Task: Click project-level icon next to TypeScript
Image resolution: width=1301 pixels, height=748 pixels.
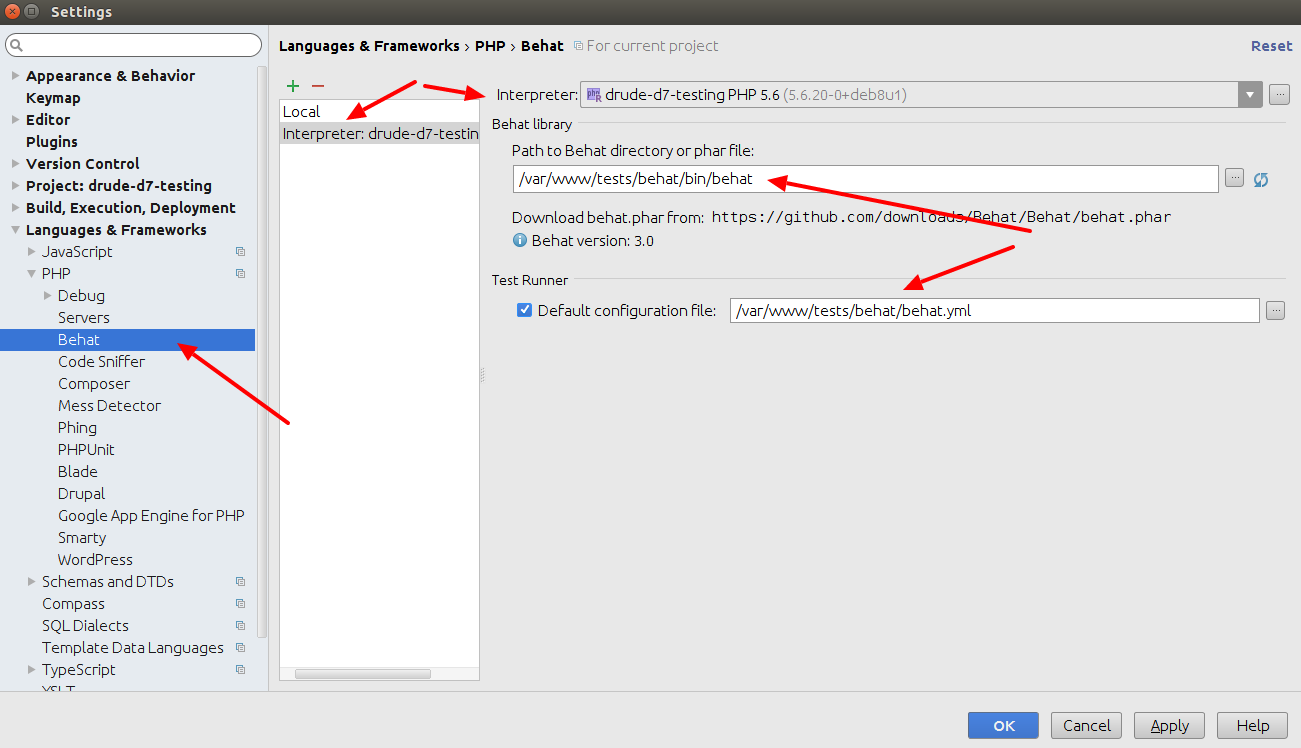Action: tap(240, 670)
